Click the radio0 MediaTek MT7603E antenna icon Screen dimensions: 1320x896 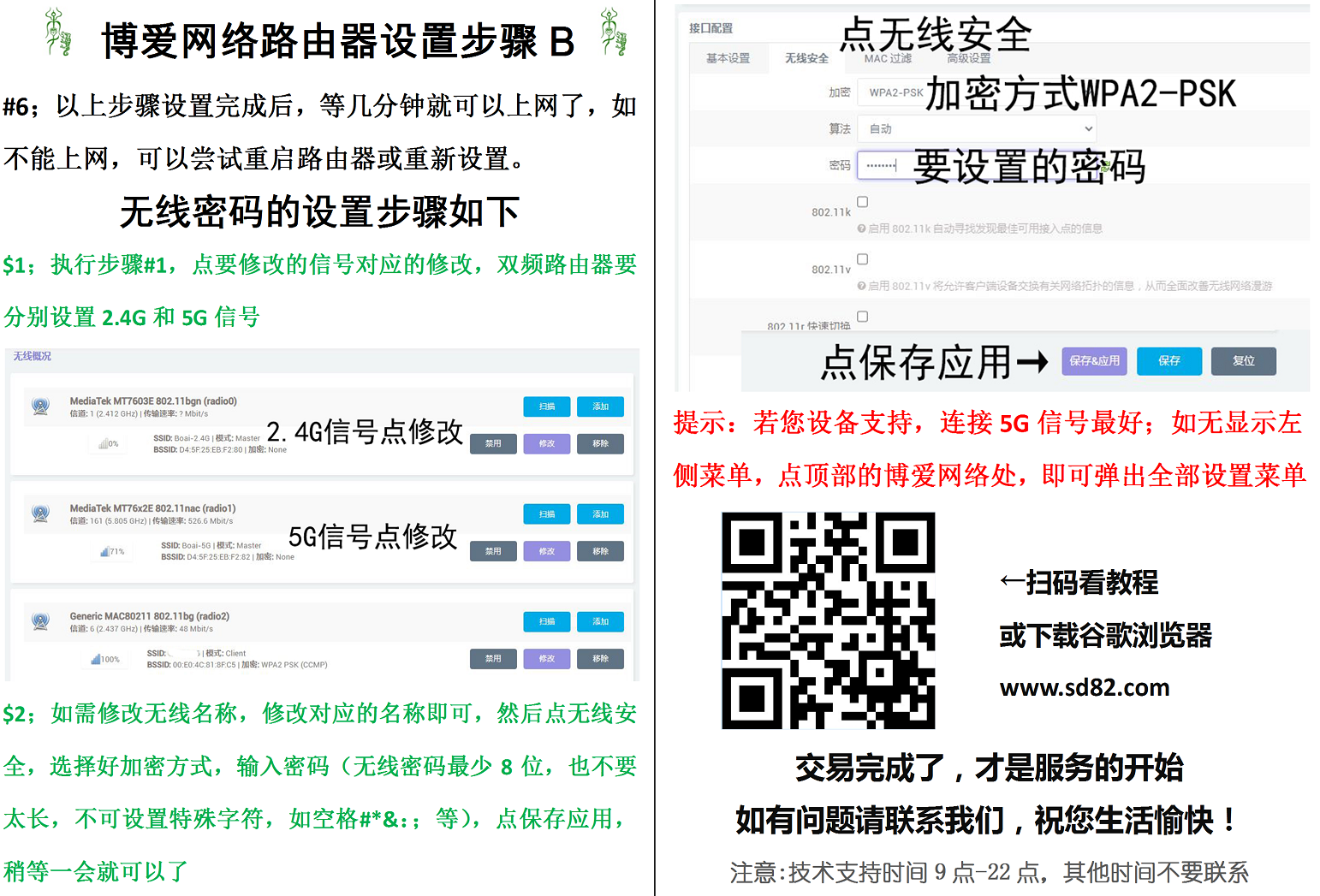[40, 406]
